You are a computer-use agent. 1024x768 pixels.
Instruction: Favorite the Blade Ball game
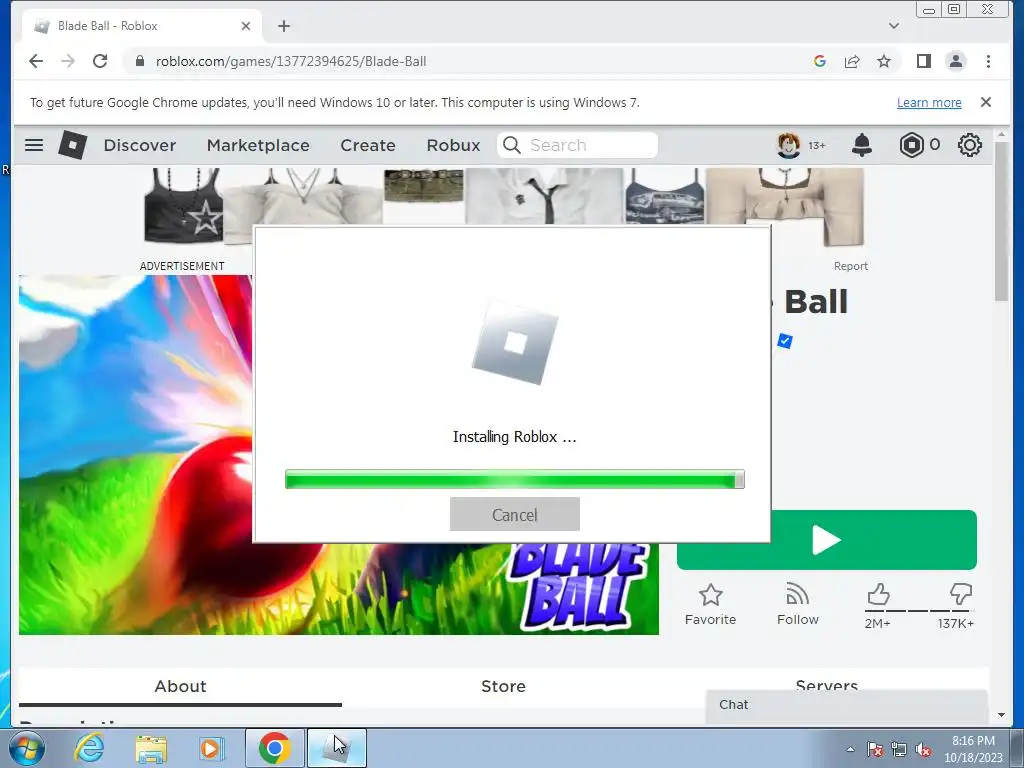711,605
